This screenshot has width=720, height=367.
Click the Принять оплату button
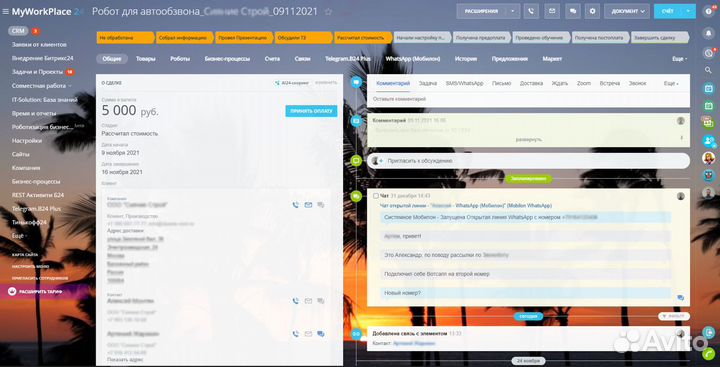[x=311, y=111]
